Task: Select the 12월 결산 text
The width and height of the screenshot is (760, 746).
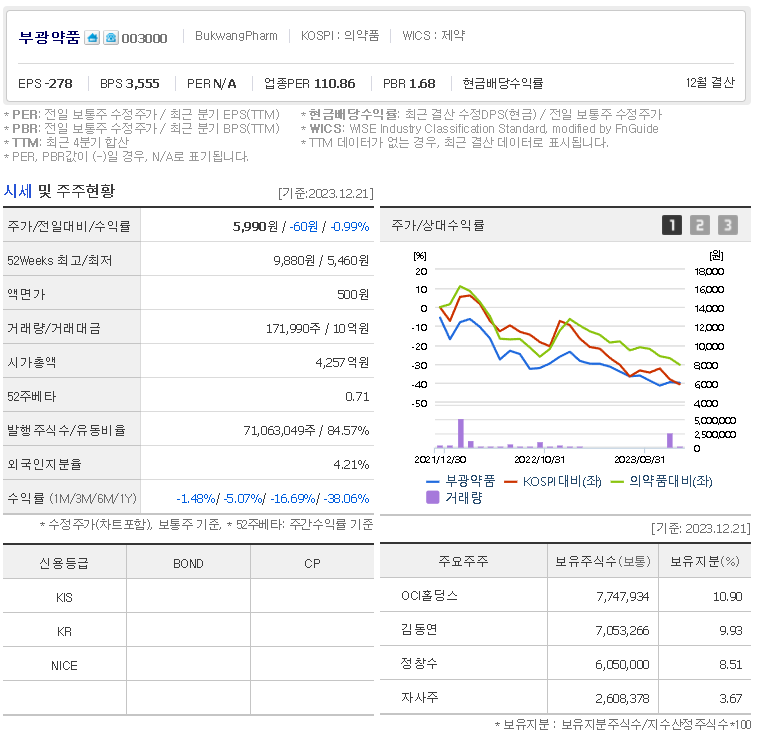Action: (710, 82)
